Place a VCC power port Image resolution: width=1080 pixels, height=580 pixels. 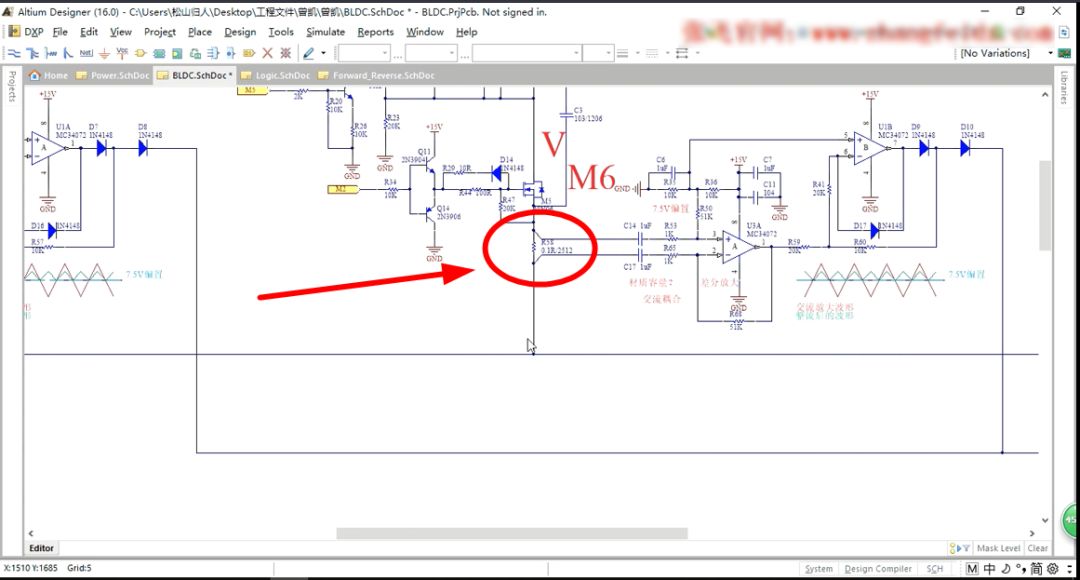click(x=122, y=53)
